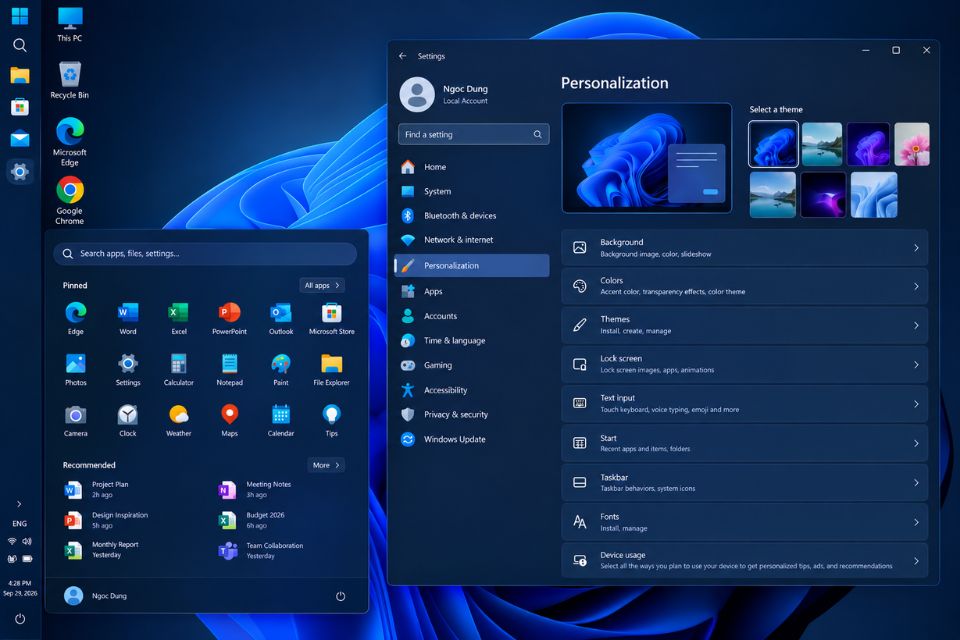Image resolution: width=960 pixels, height=640 pixels.
Task: Launch Paint from Start menu
Action: point(281,369)
